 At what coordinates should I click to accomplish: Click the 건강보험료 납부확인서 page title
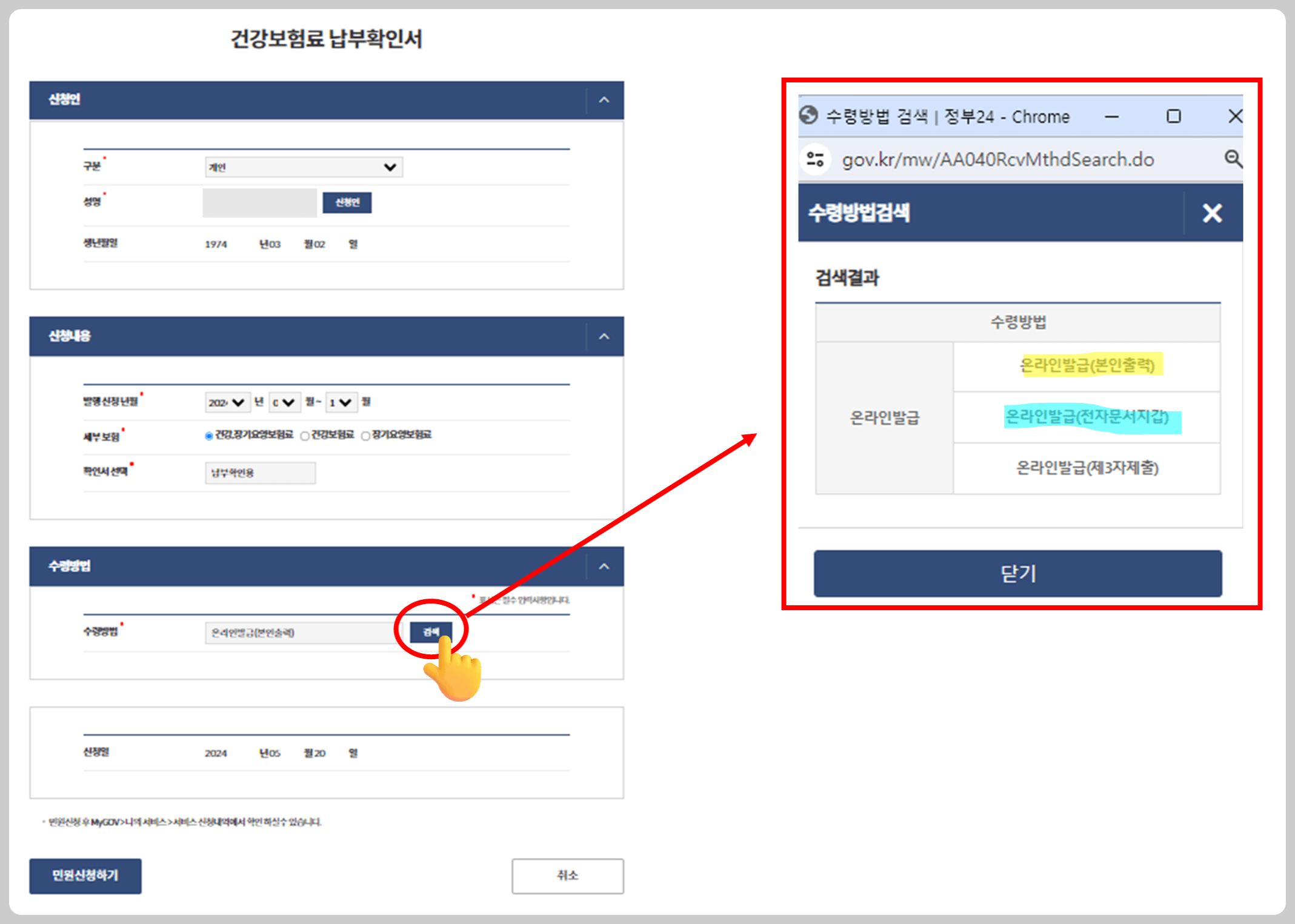(326, 39)
